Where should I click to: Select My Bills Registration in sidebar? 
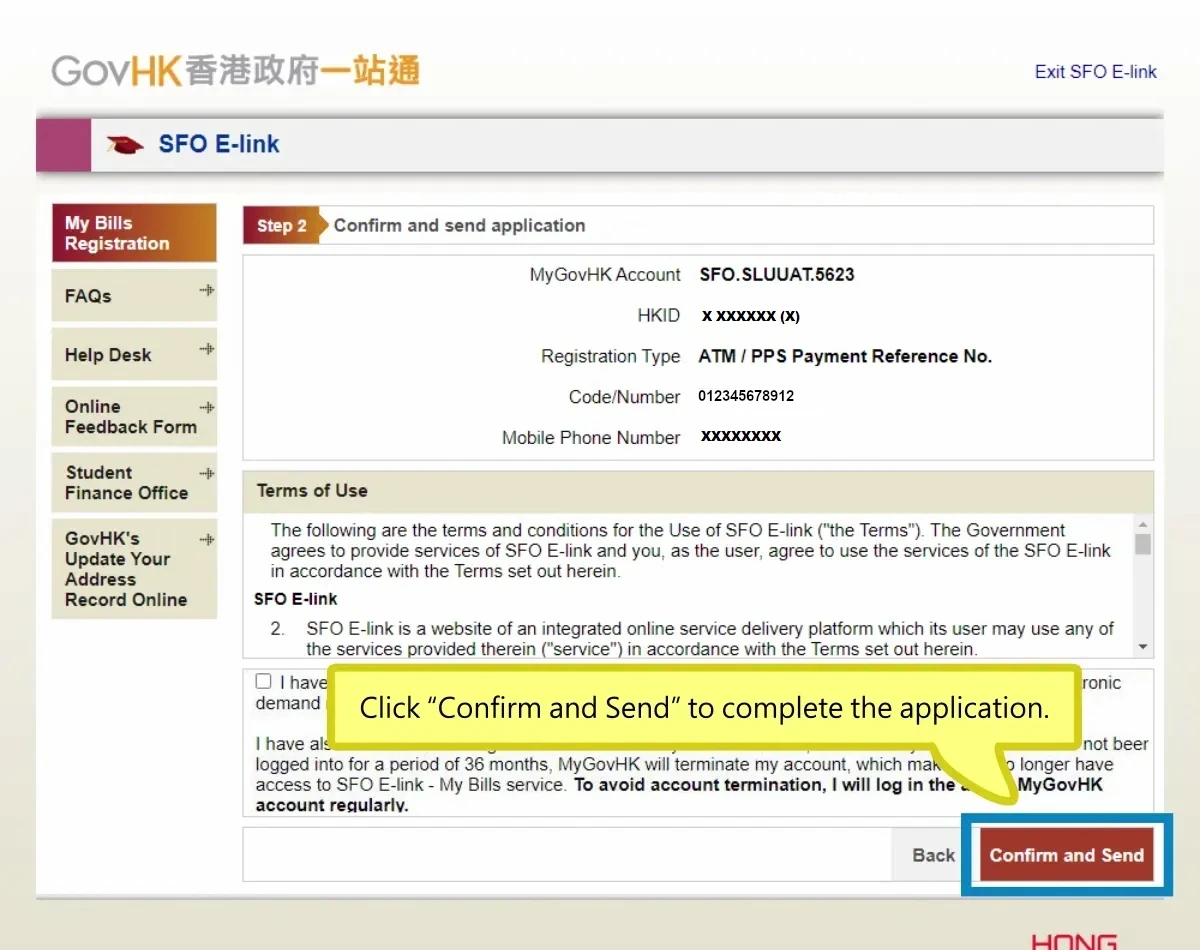[134, 233]
